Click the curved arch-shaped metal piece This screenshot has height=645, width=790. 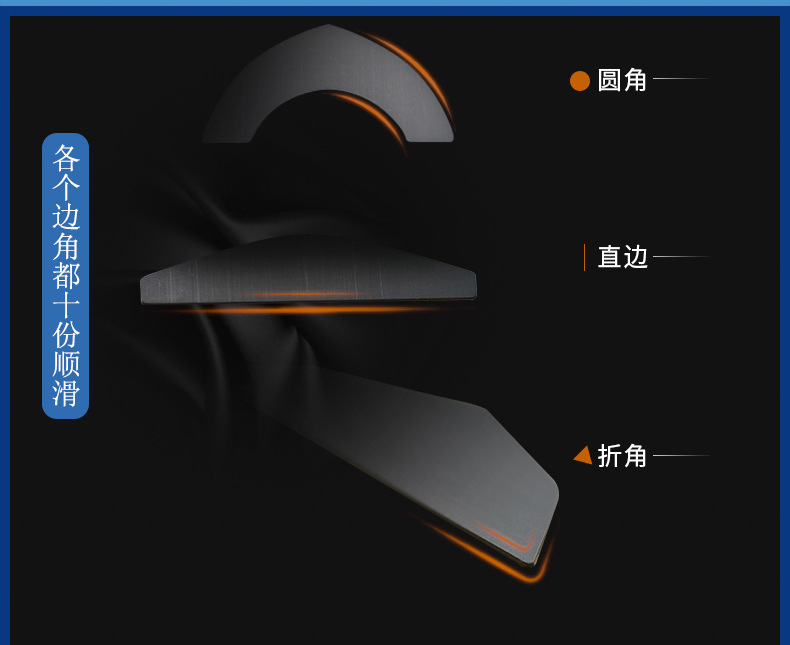coord(328,85)
